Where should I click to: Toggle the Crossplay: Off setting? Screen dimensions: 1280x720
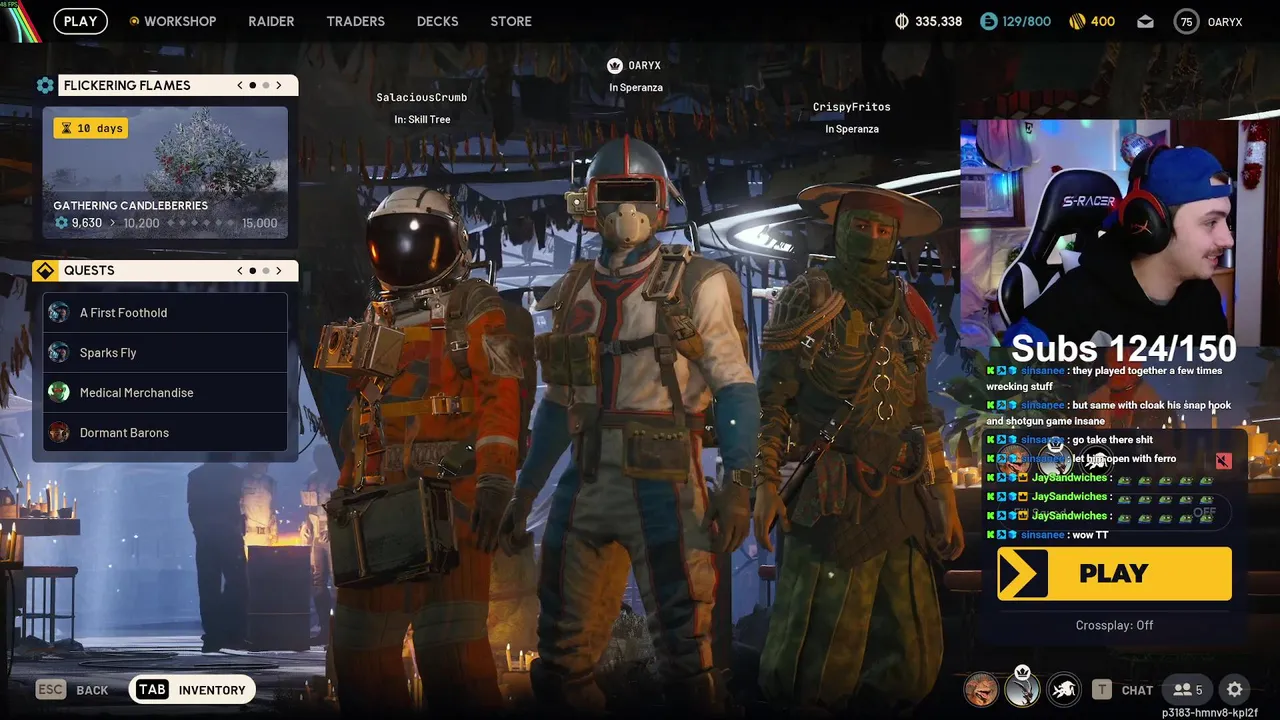(1114, 625)
